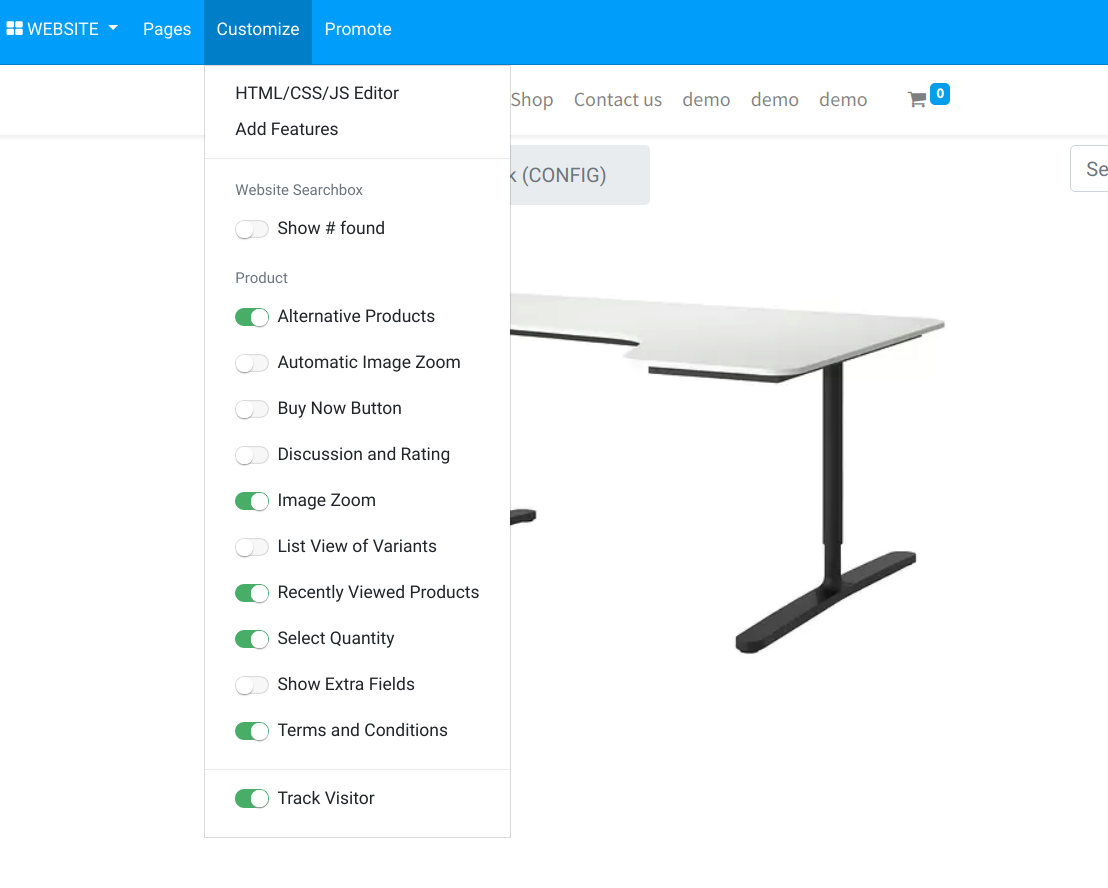The image size is (1108, 888).
Task: Select Add Features entry
Action: point(287,129)
